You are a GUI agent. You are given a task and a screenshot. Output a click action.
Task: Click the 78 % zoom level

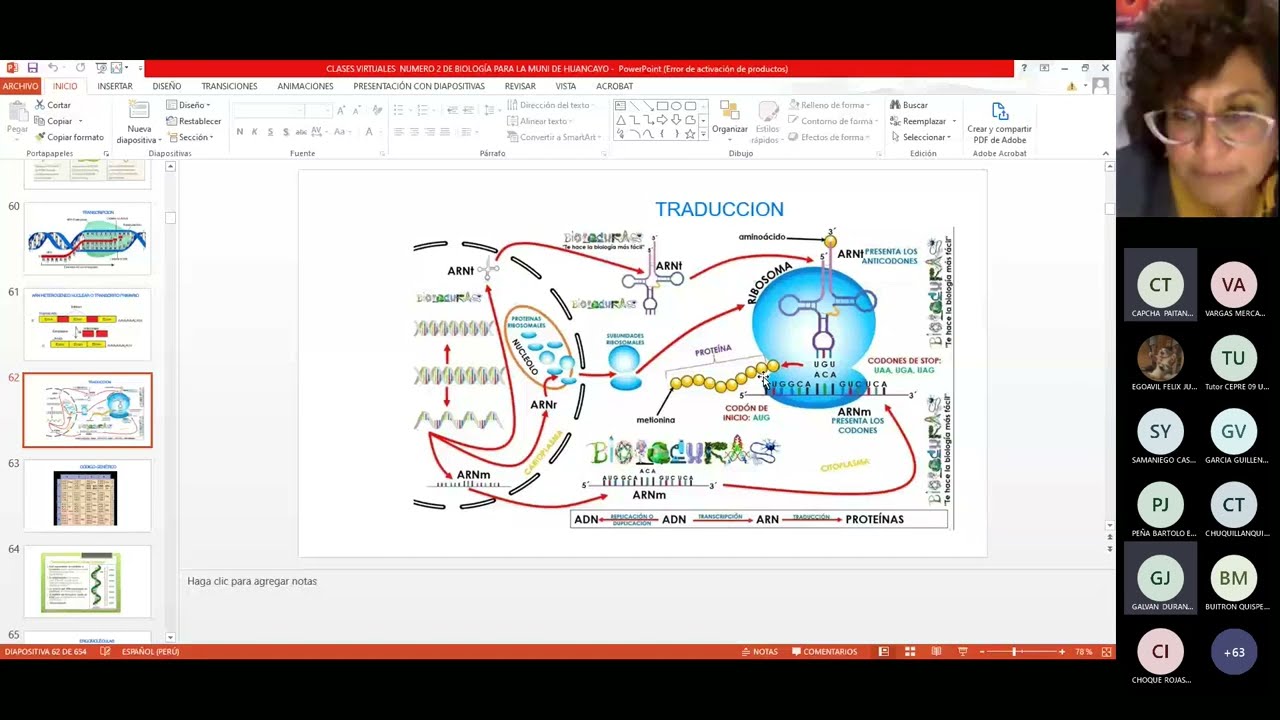coord(1083,651)
